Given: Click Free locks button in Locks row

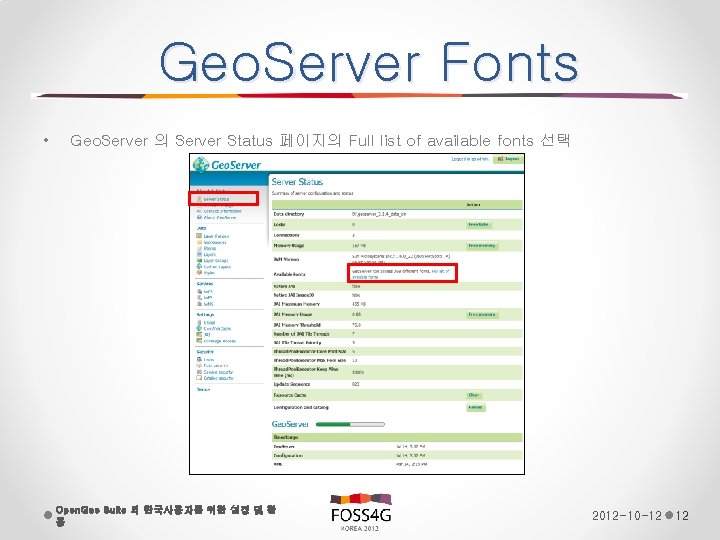Looking at the screenshot, I should tap(478, 225).
